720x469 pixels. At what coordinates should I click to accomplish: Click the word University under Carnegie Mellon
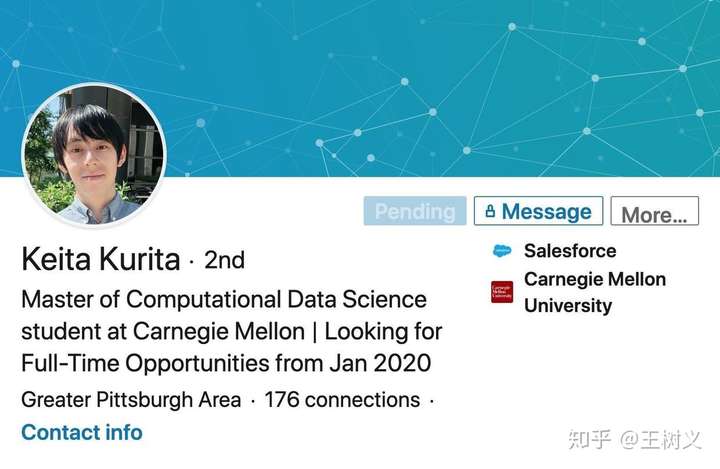point(568,305)
